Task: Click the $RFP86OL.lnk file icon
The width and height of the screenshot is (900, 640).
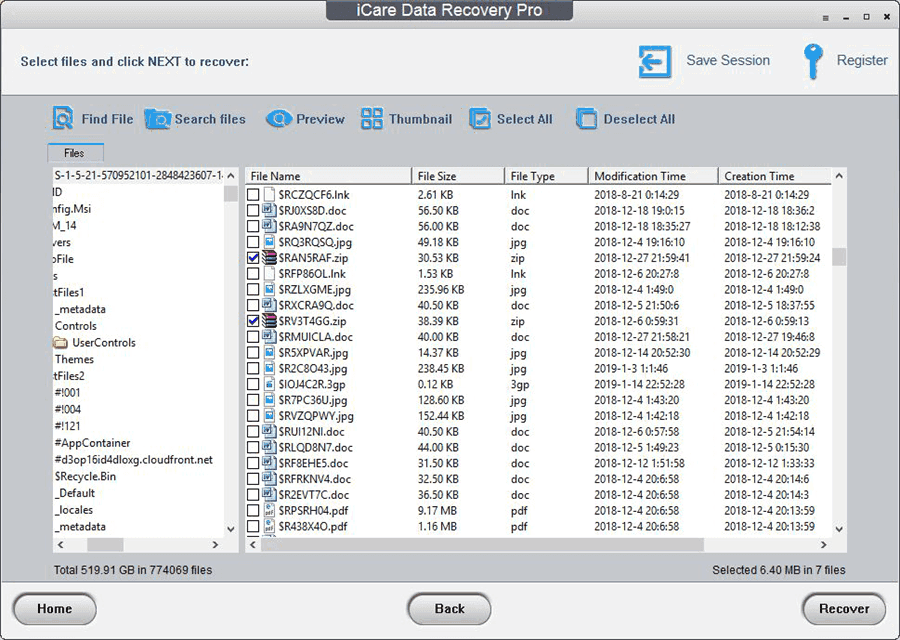Action: [x=269, y=273]
